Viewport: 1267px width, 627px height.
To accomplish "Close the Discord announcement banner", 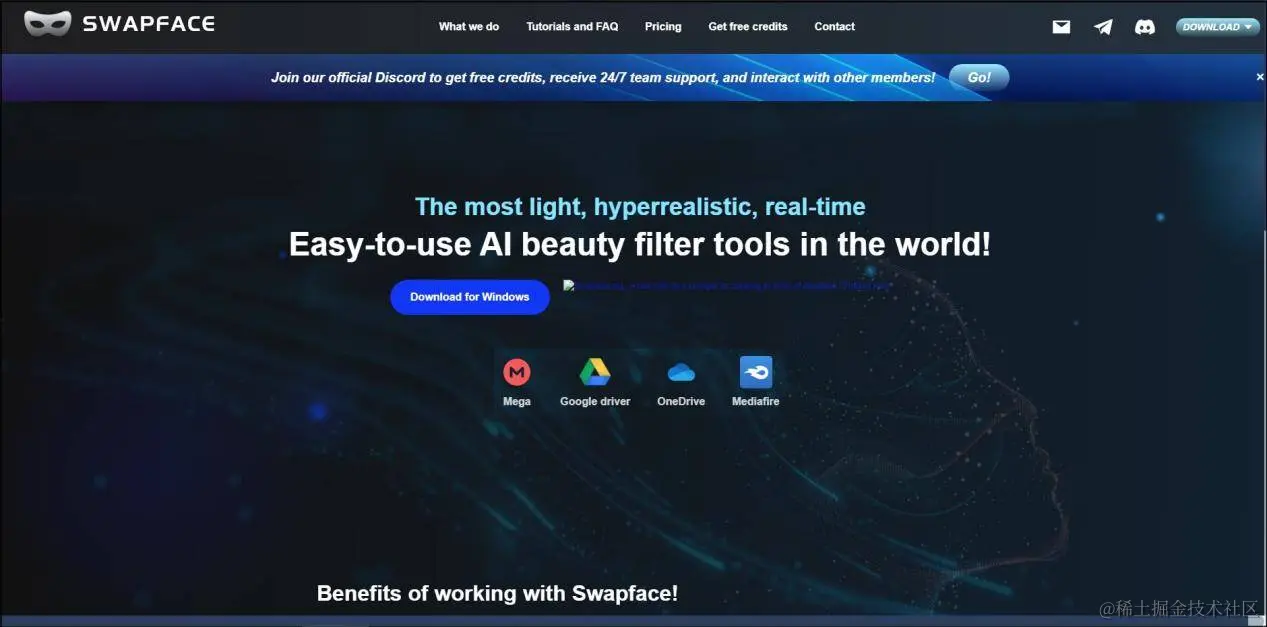I will coord(1259,77).
